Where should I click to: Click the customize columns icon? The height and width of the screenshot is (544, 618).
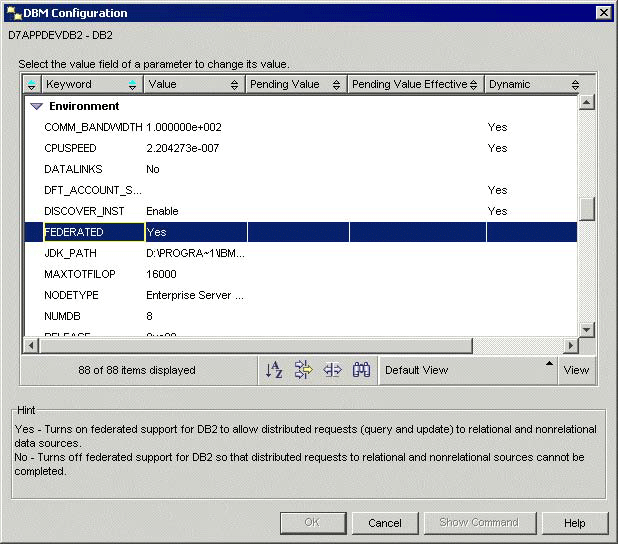(332, 370)
